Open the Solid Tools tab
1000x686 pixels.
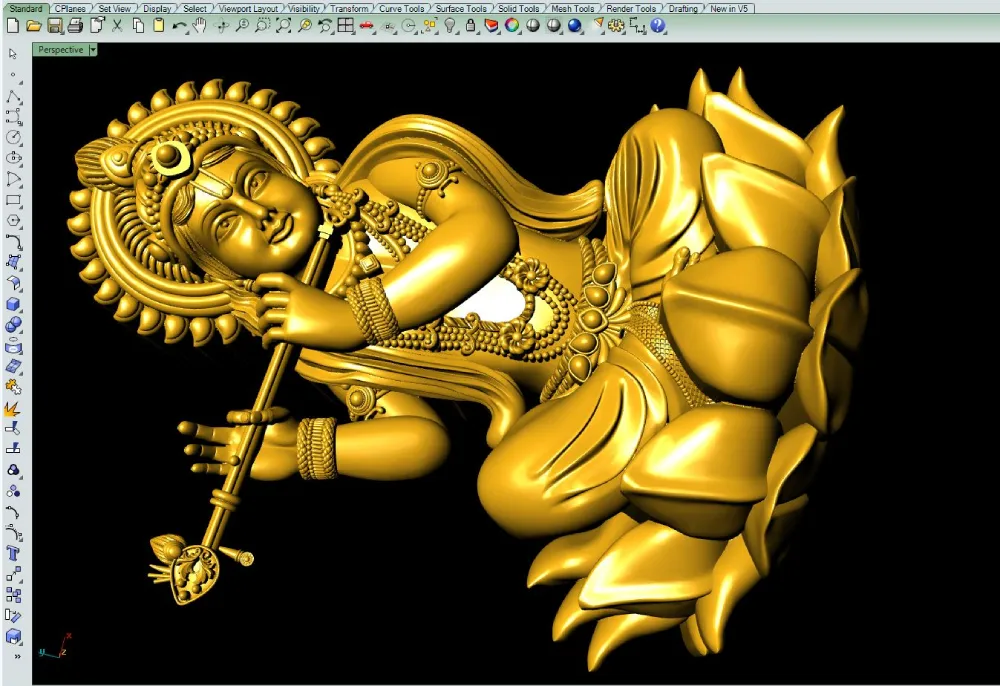tap(518, 9)
